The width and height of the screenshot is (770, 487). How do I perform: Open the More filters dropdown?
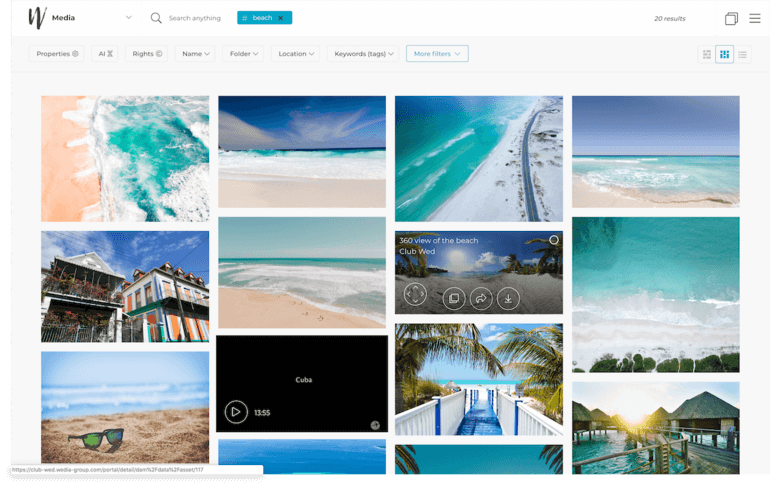437,54
